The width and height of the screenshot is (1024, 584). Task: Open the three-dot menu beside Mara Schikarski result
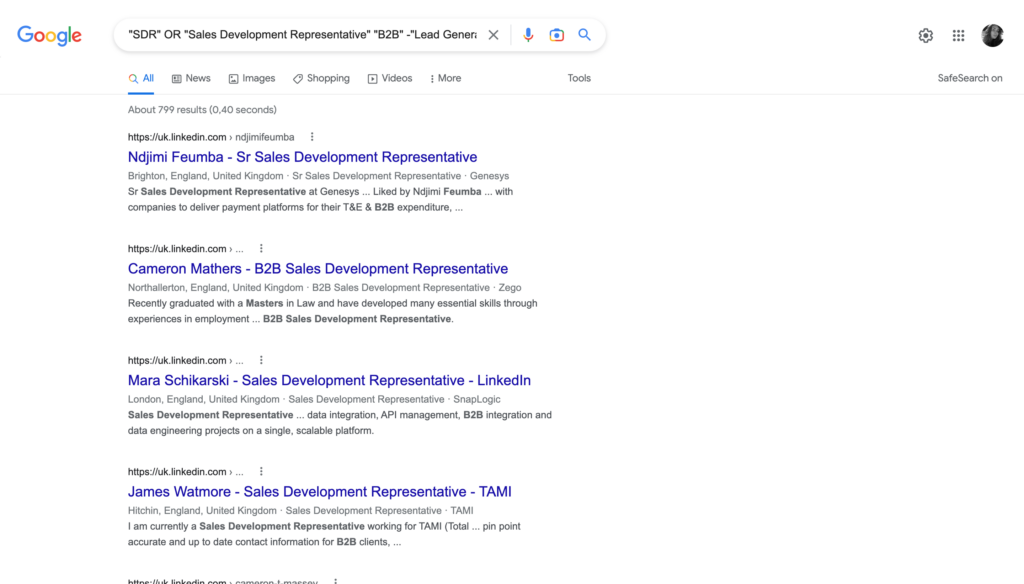point(260,359)
